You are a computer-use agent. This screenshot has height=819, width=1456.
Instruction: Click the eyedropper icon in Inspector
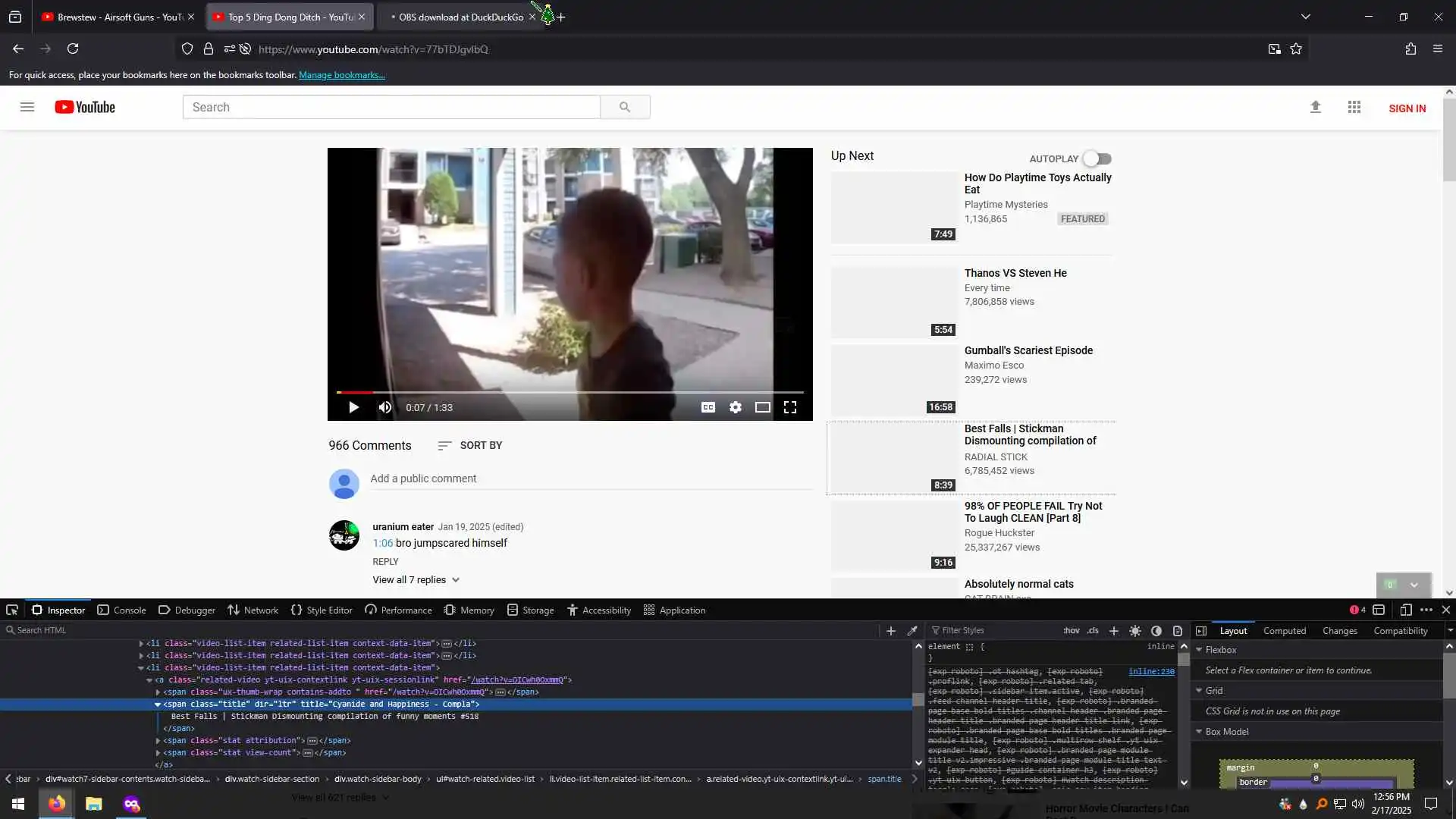point(912,631)
